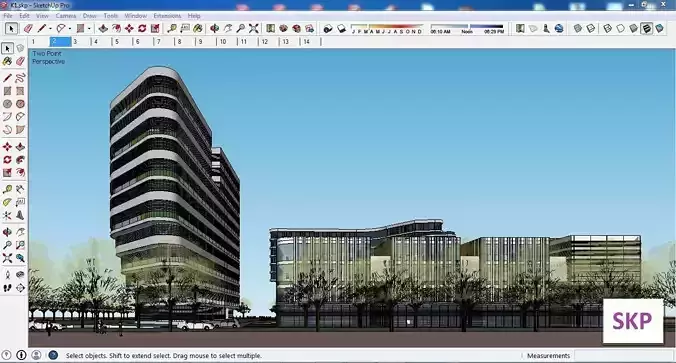The width and height of the screenshot is (676, 363).
Task: Pick the Freehand tool in the left palette
Action: point(20,78)
